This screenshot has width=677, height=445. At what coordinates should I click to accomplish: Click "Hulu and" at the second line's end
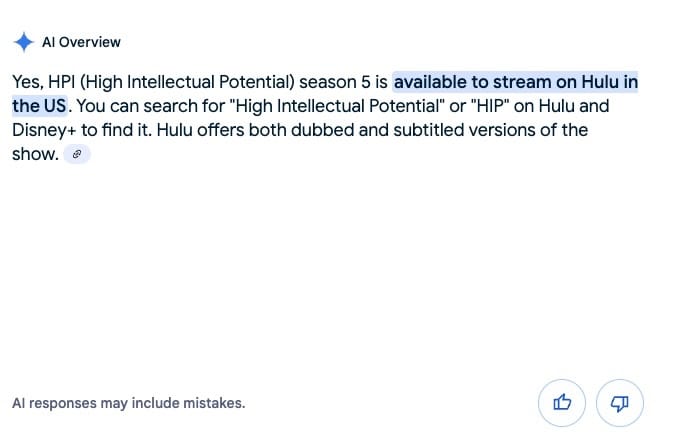(574, 106)
